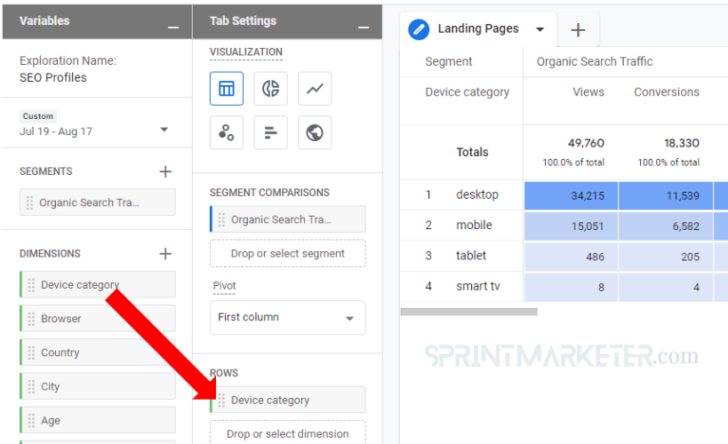Select the Browser dimension
The width and height of the screenshot is (728, 444).
pyautogui.click(x=98, y=319)
